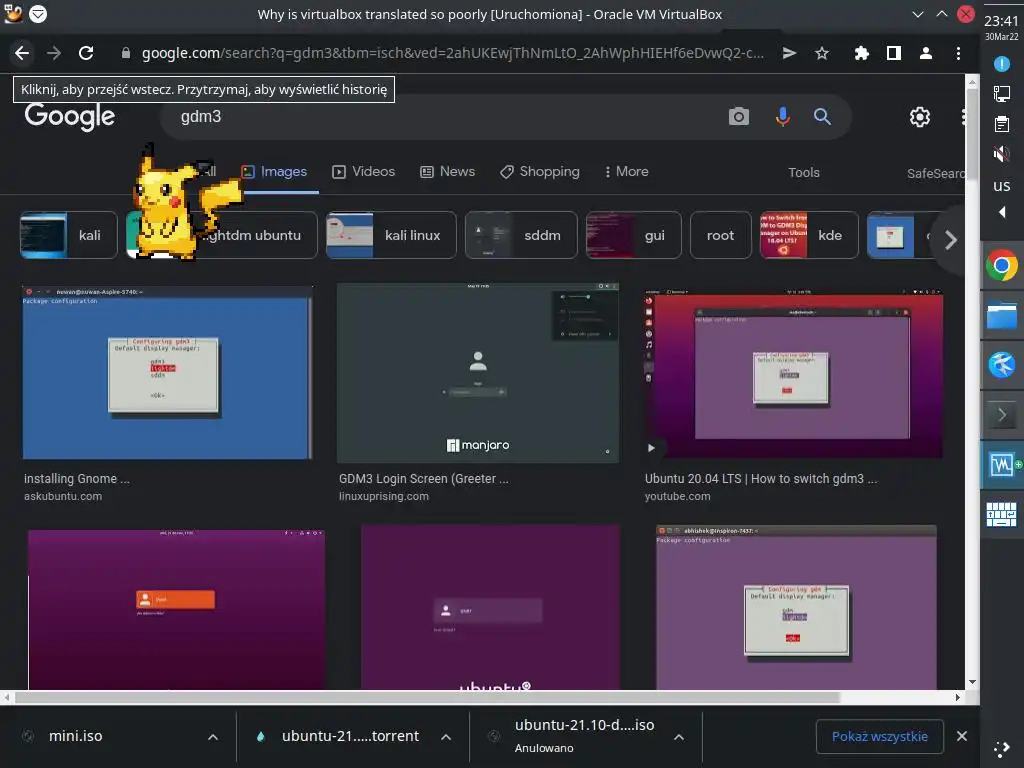This screenshot has width=1024, height=768.
Task: Expand hidden tray icons arrow
Action: pos(1002,212)
